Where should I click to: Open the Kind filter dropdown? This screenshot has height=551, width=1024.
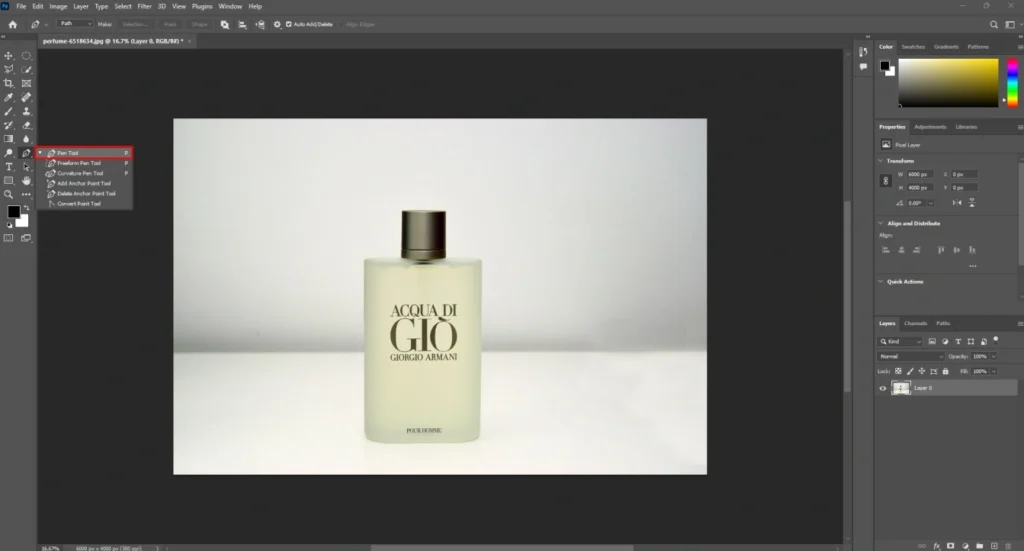coord(900,341)
